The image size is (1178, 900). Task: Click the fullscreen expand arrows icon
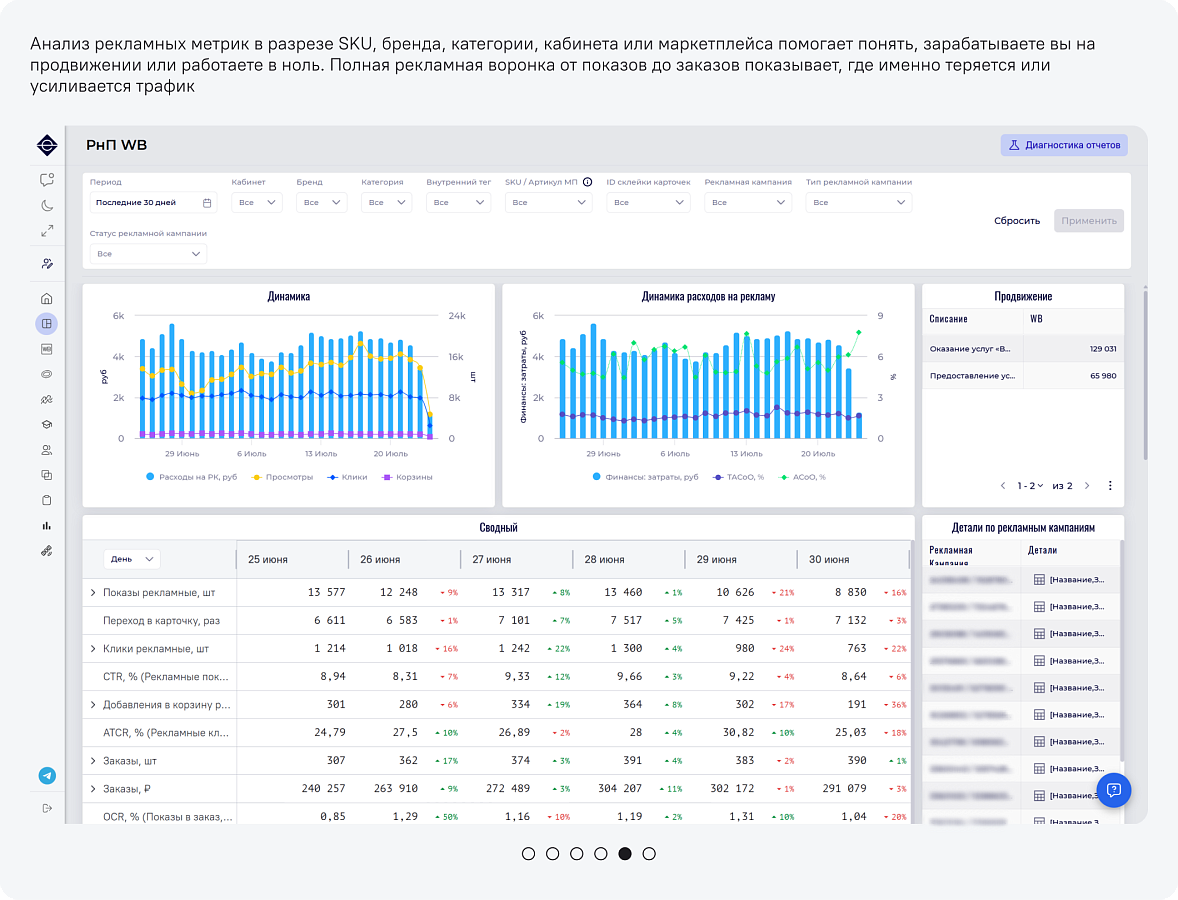(47, 231)
